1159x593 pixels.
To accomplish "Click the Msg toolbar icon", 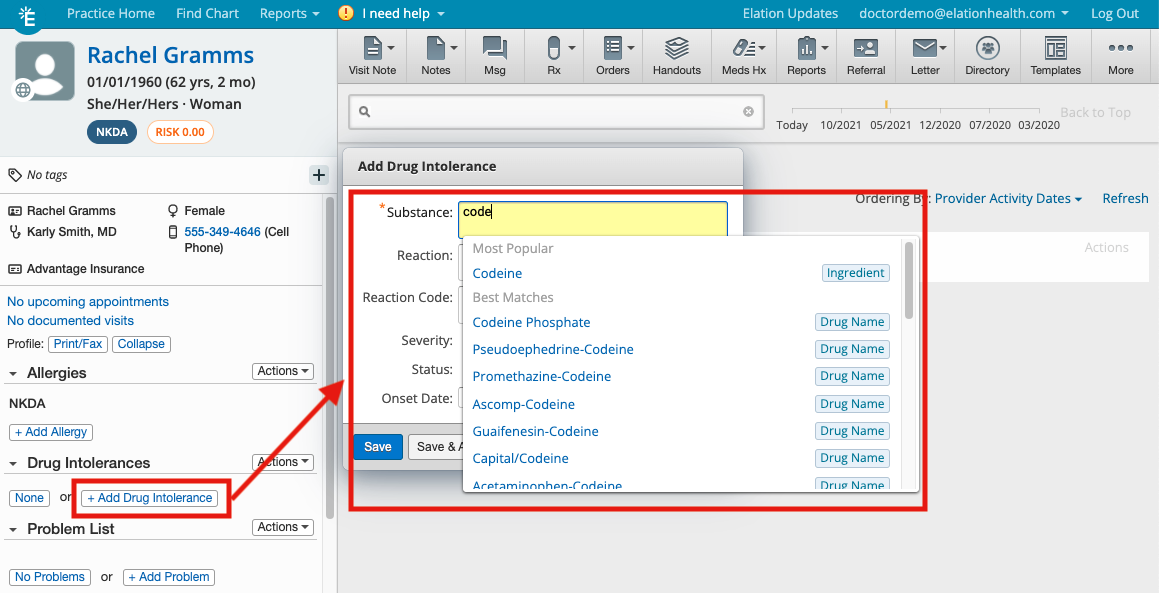I will (x=494, y=55).
